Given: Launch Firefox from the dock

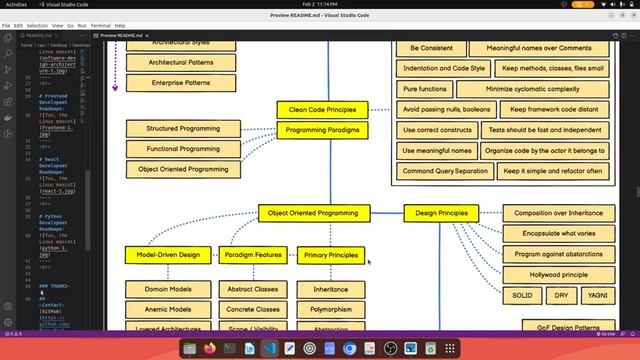Looking at the screenshot, I should [210, 349].
